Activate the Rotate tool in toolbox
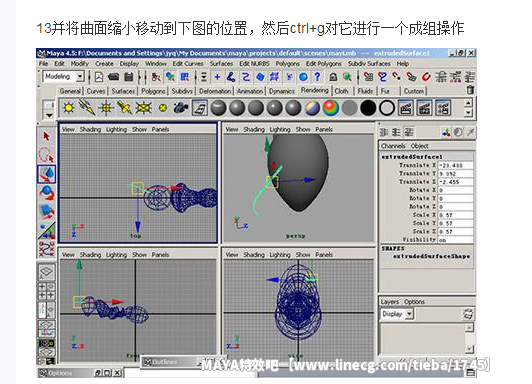Screen dimensions: 532x384 pyautogui.click(x=46, y=192)
